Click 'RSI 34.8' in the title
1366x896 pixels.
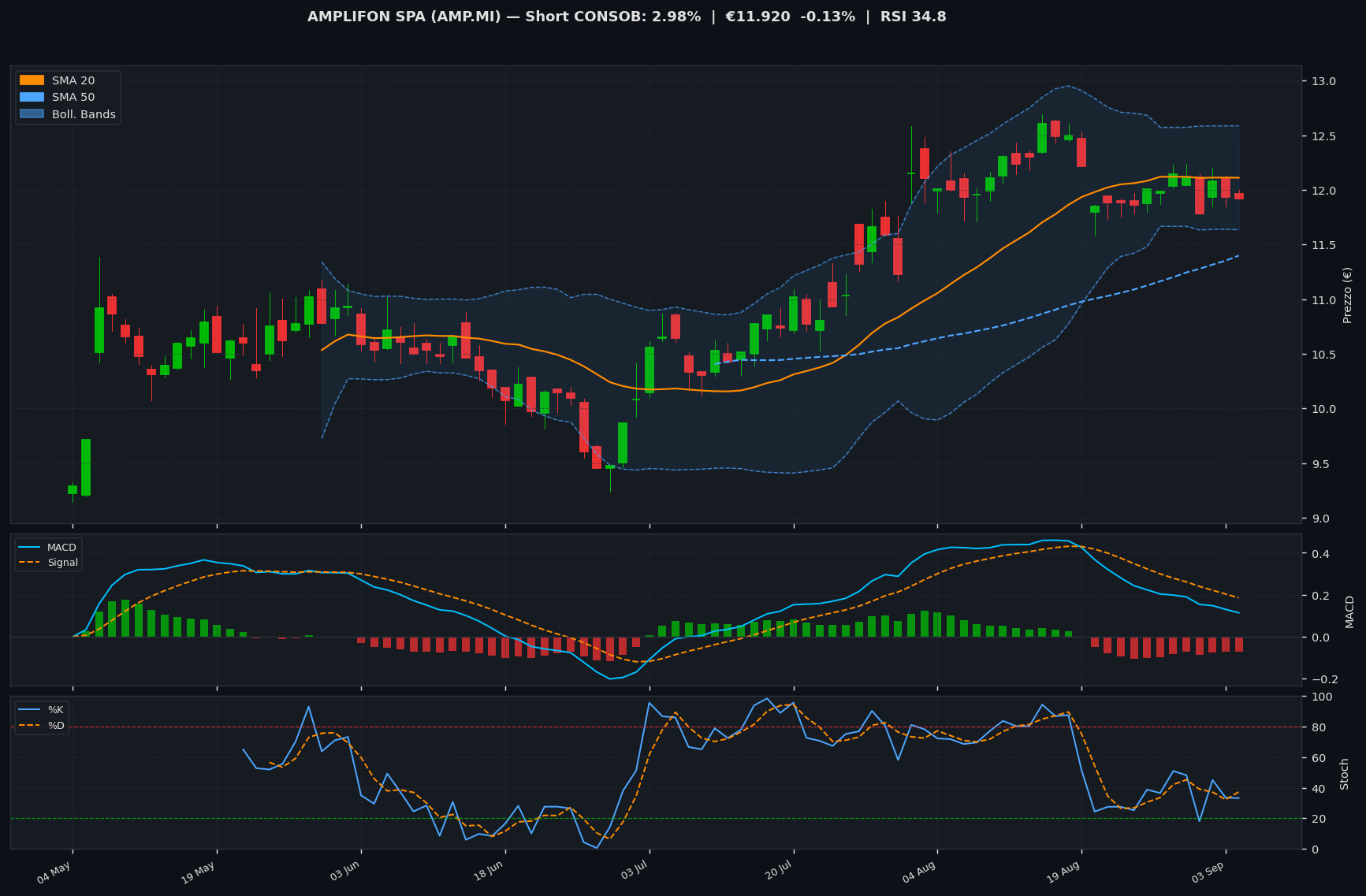pos(914,17)
